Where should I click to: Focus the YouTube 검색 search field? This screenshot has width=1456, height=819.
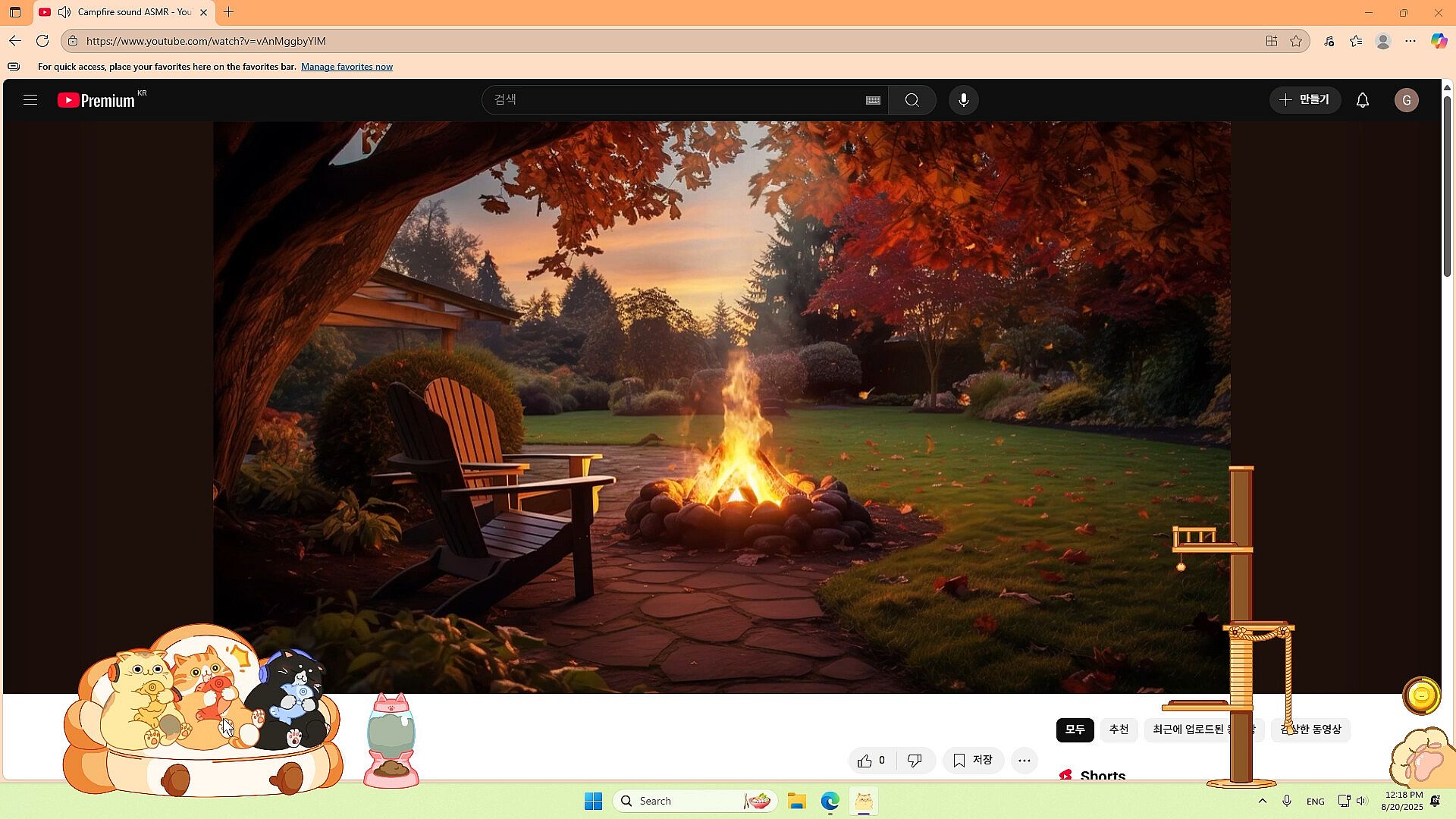pyautogui.click(x=675, y=100)
